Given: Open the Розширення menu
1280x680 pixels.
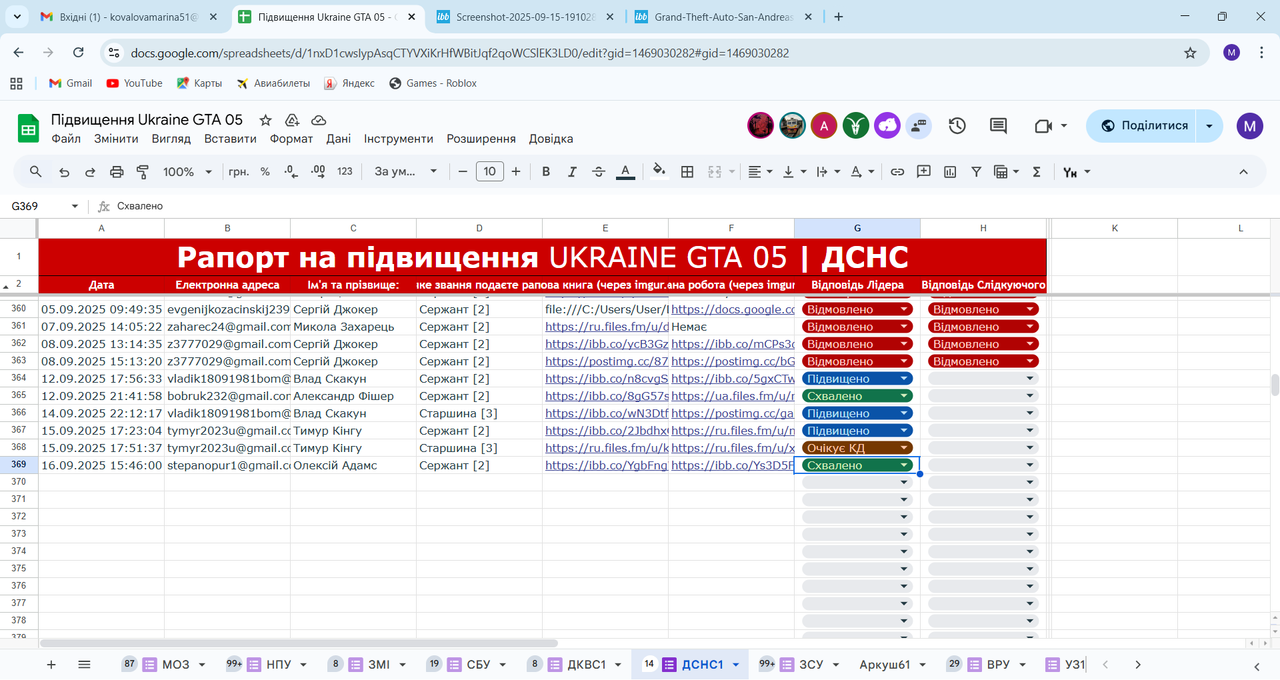Looking at the screenshot, I should click(x=481, y=139).
